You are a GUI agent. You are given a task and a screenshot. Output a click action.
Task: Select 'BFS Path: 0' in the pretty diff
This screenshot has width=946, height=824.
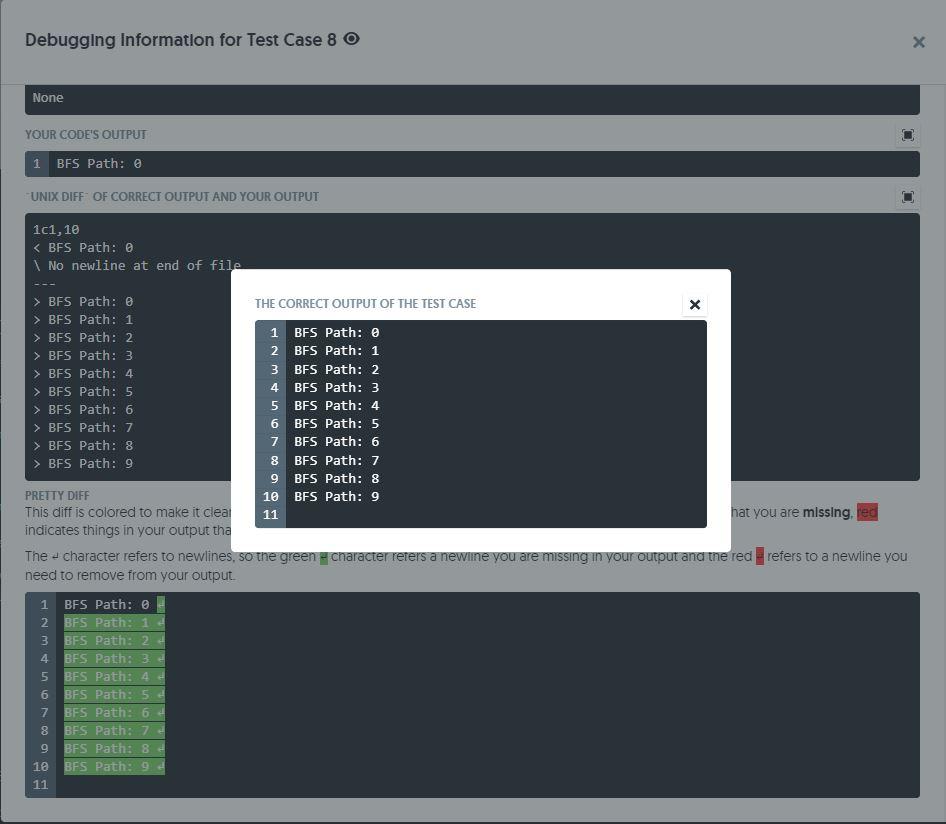click(x=107, y=605)
